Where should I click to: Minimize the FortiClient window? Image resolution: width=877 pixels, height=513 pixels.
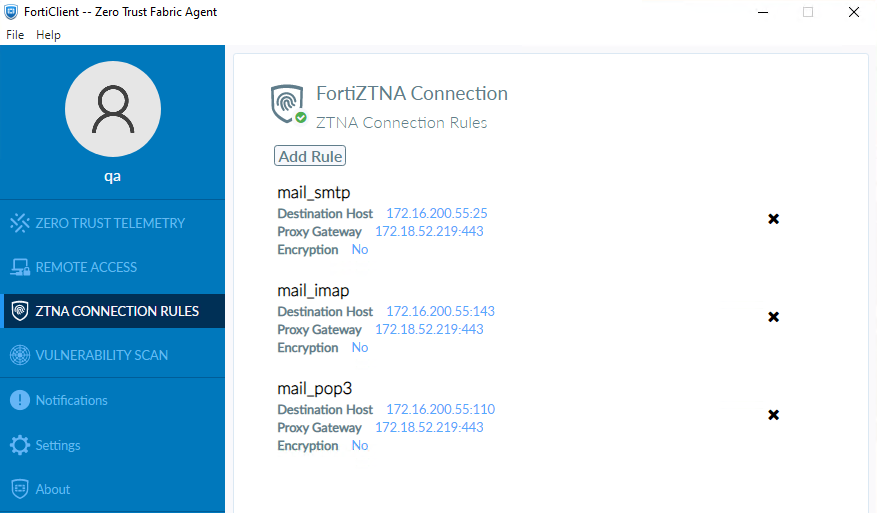[763, 12]
